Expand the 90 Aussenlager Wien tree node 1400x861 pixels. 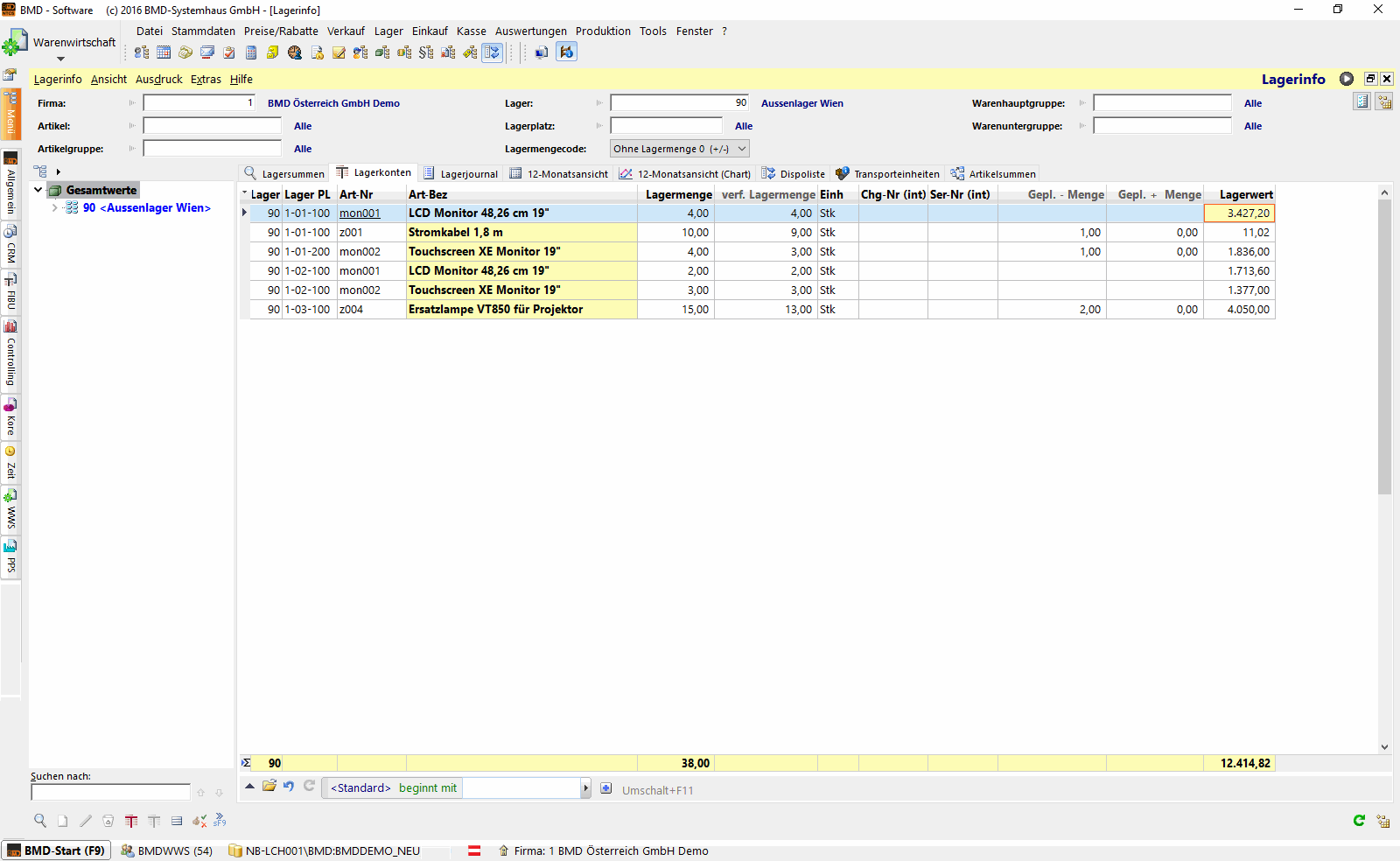[x=54, y=208]
